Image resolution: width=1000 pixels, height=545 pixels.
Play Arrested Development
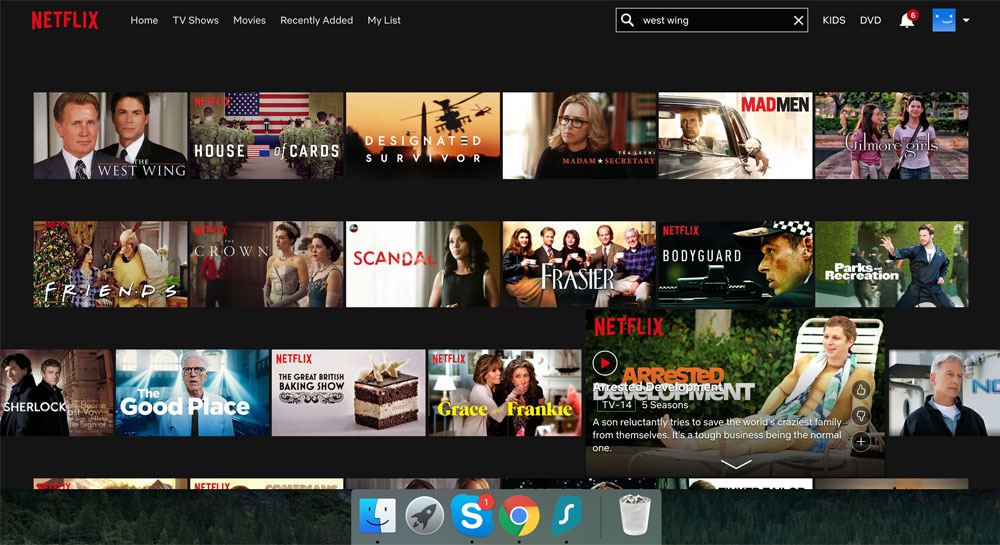click(x=605, y=363)
